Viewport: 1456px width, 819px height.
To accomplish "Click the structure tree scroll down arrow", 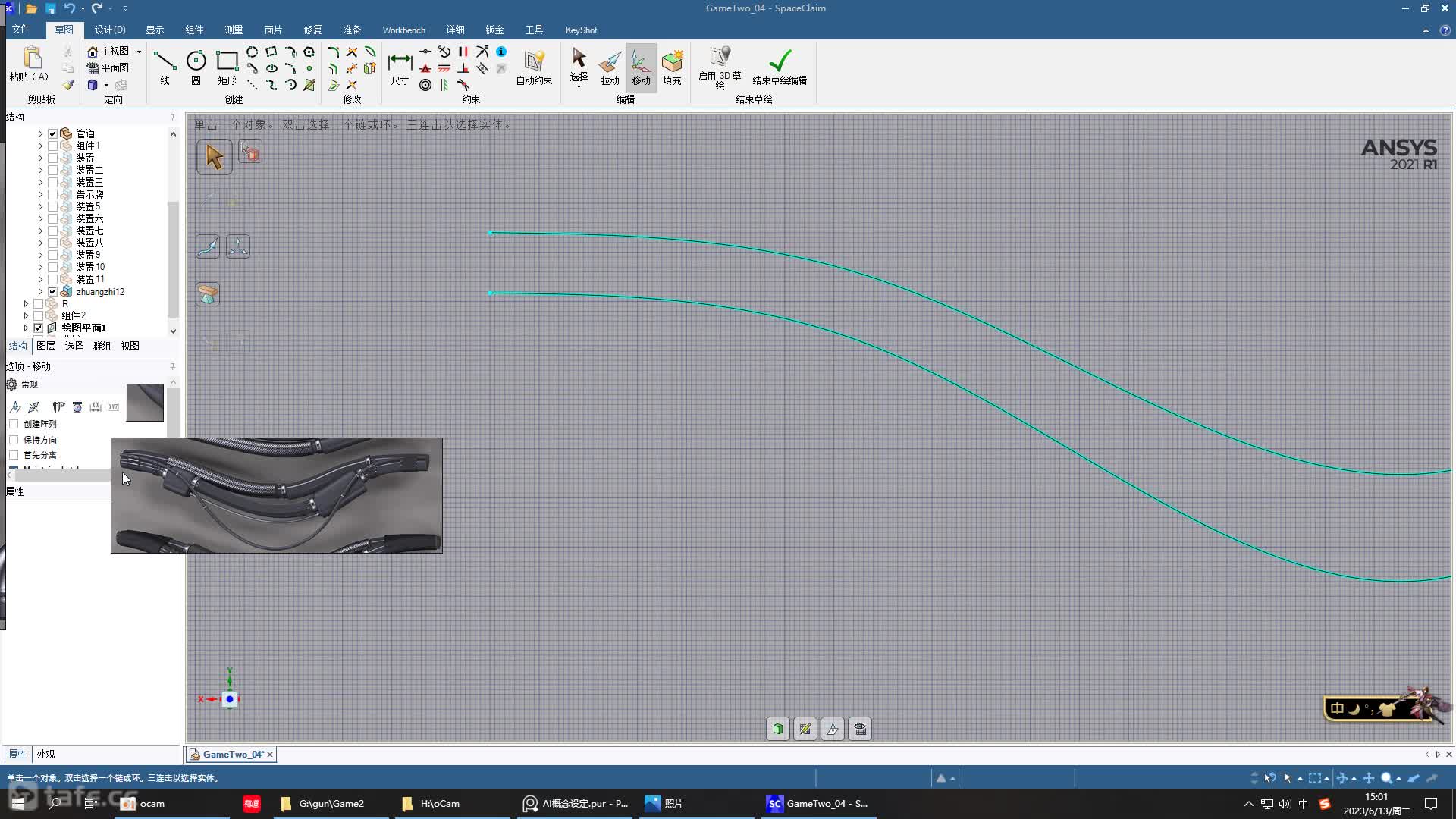I will click(173, 331).
